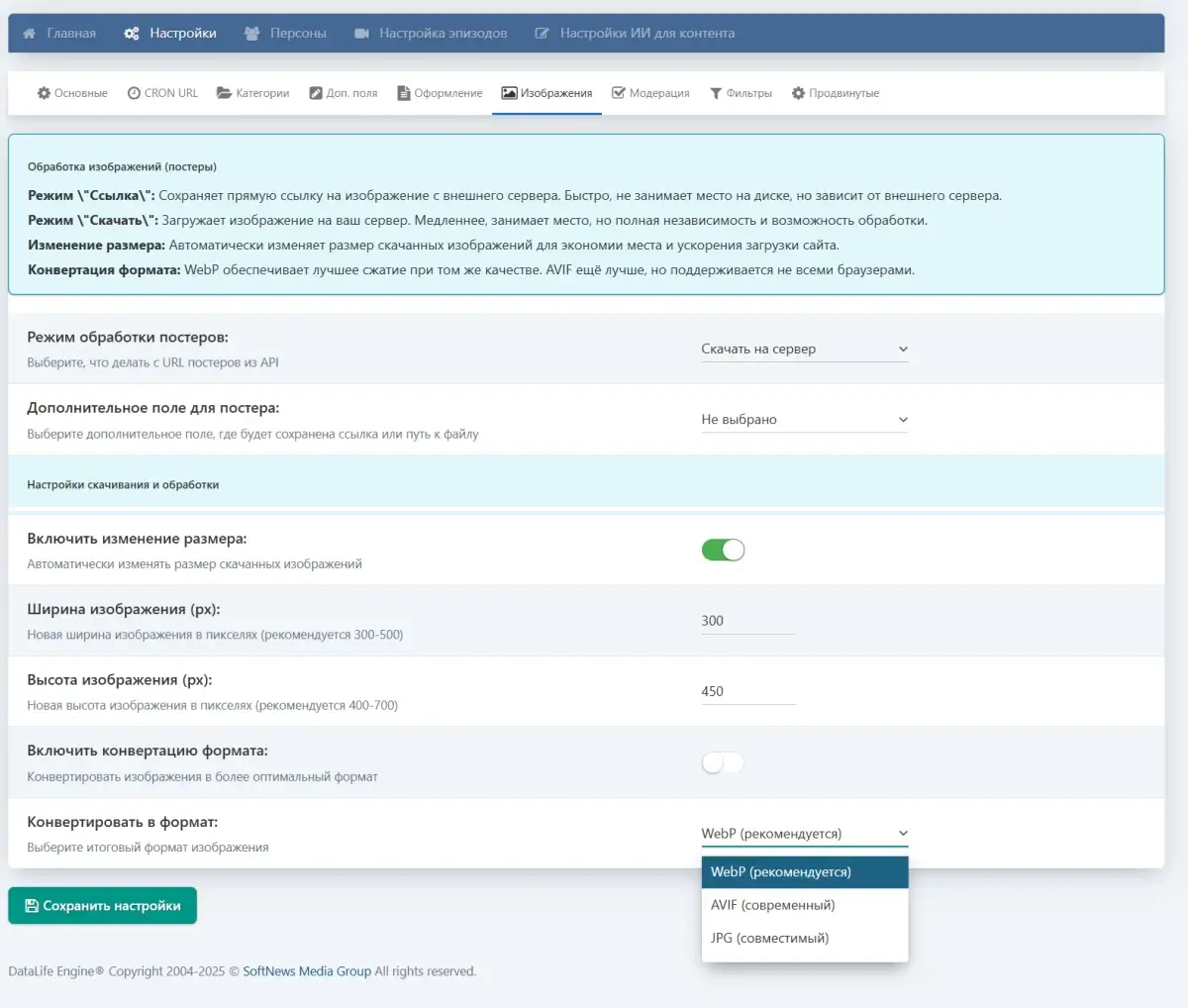
Task: Choose AVIF (современный) from the format list
Action: coord(772,905)
